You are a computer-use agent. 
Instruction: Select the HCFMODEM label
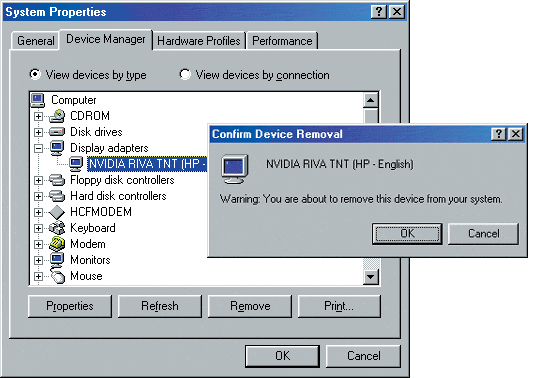pyautogui.click(x=101, y=212)
